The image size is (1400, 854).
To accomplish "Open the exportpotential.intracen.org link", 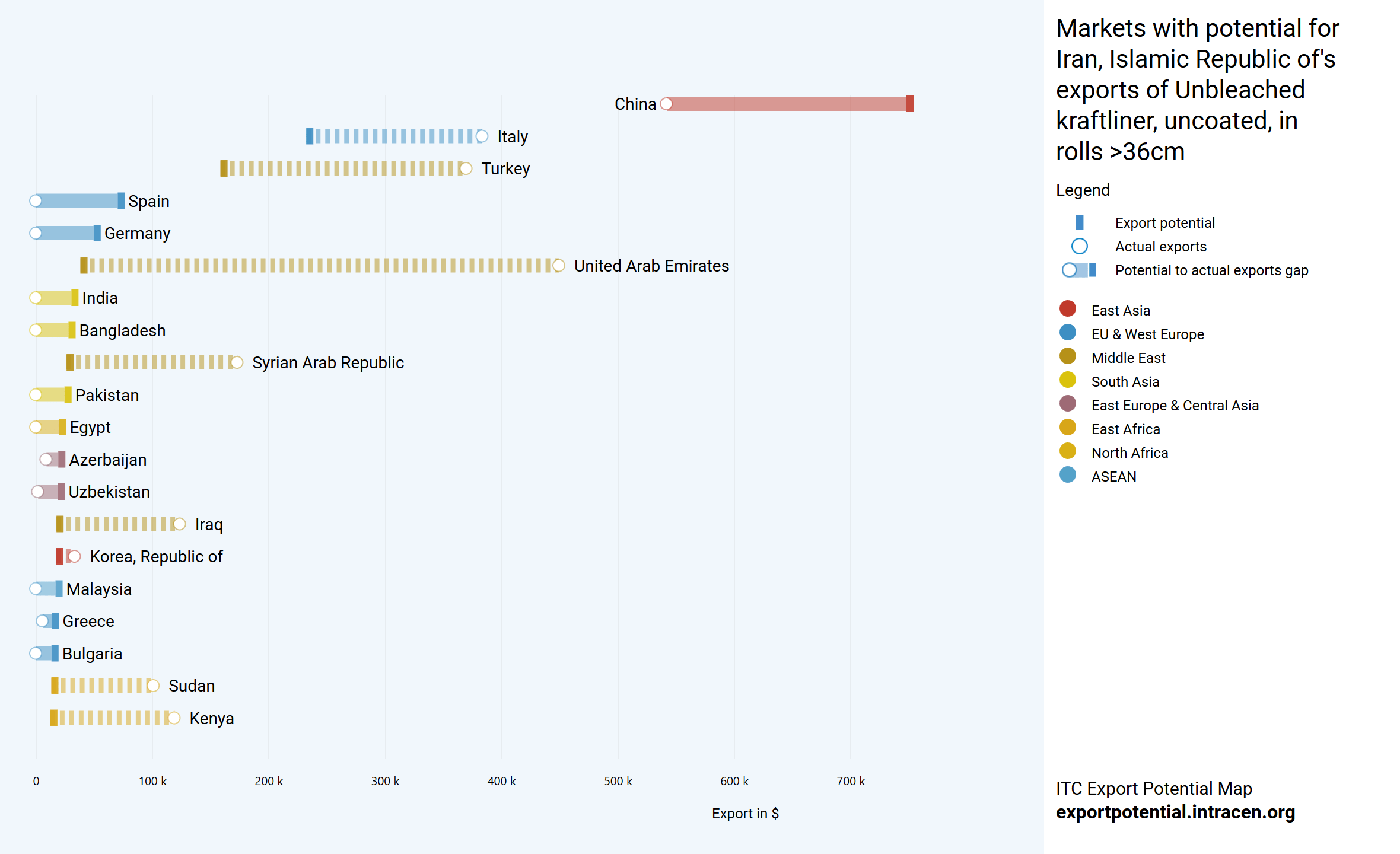I will point(1175,812).
